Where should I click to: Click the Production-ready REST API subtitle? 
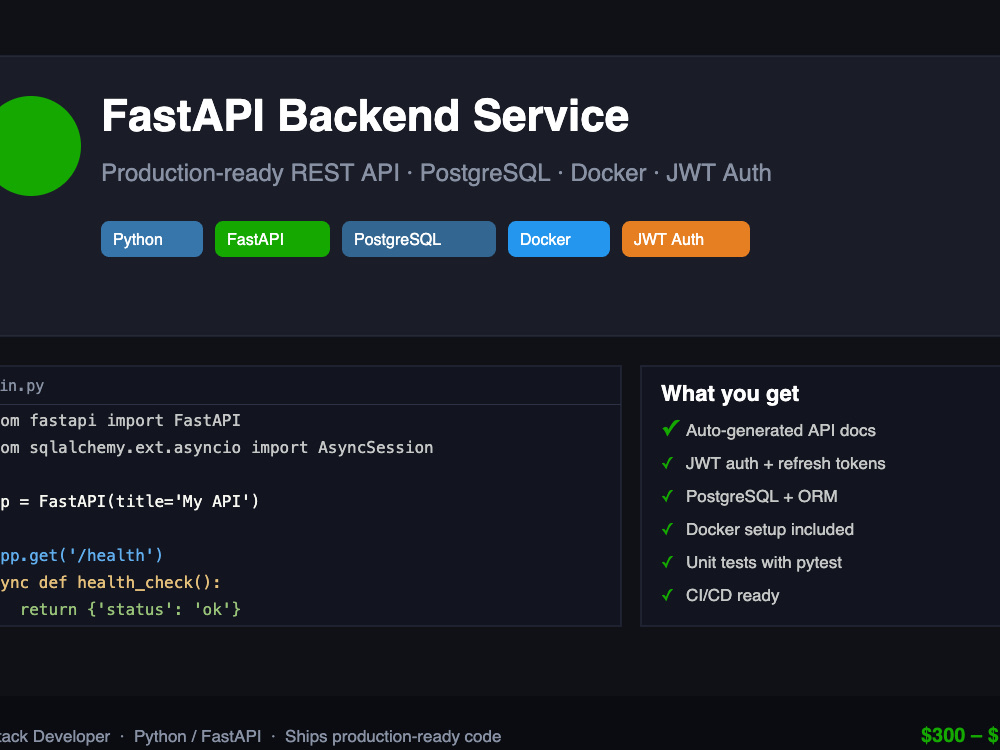pos(436,173)
